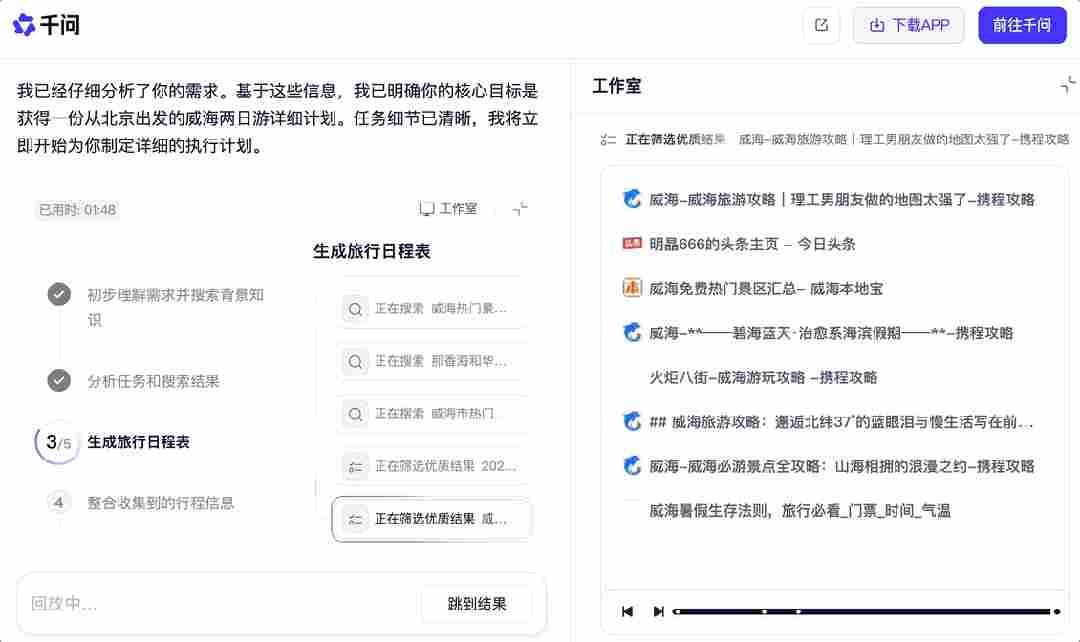Click the 千问 logo icon
The image size is (1080, 642).
click(x=24, y=22)
